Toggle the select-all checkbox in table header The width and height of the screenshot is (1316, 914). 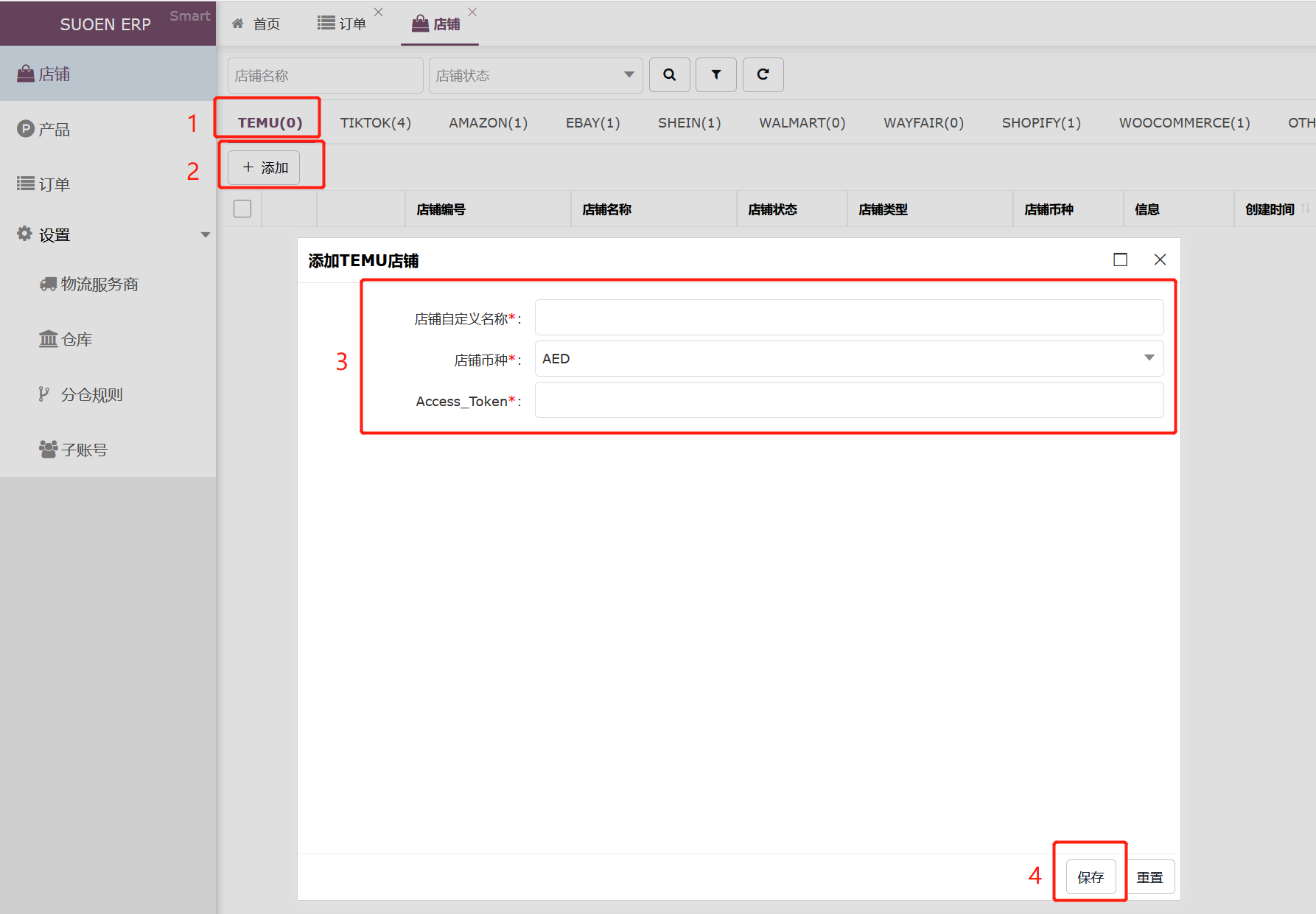click(x=242, y=209)
